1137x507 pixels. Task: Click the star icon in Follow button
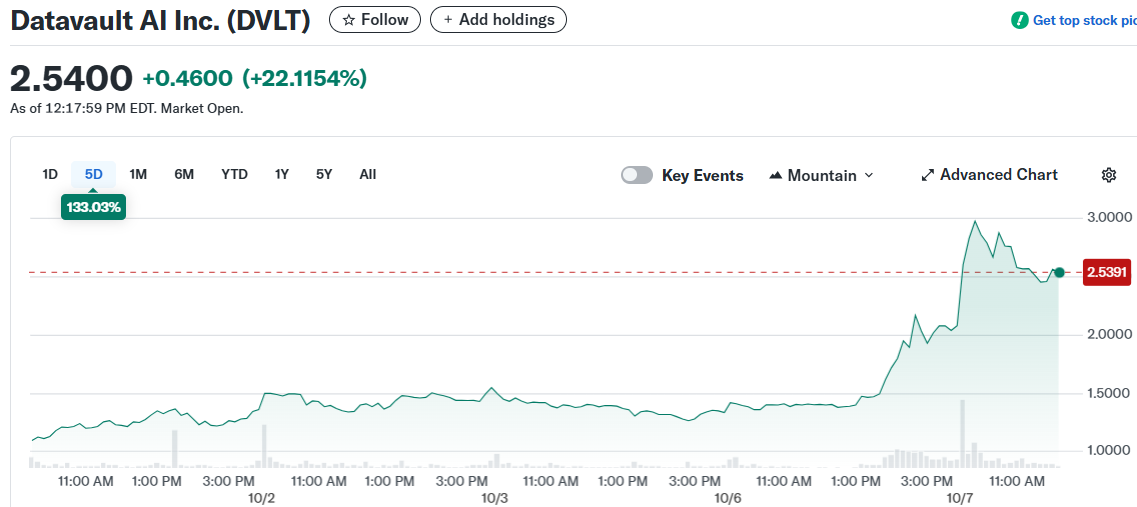click(348, 20)
